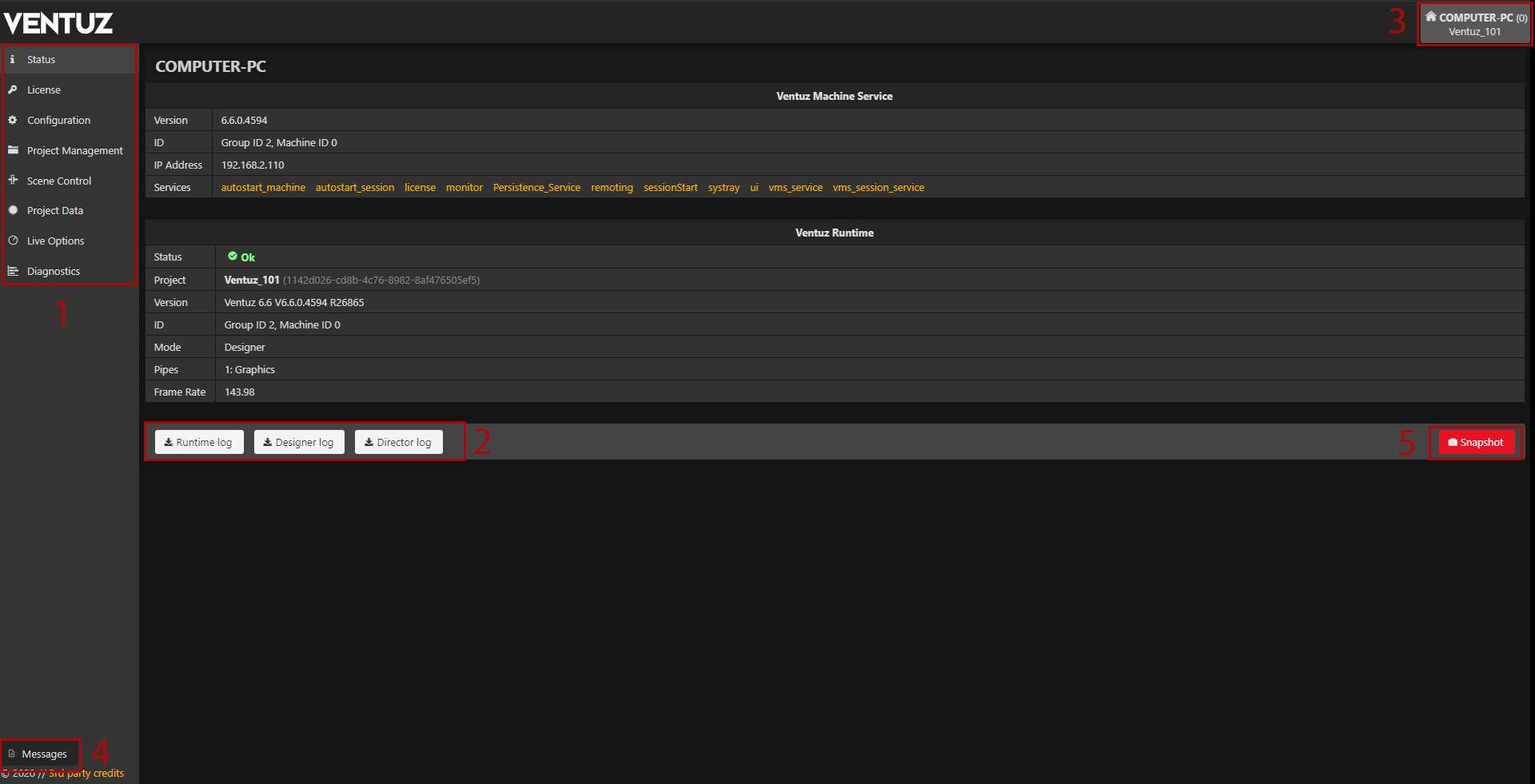Click the Messages document icon

[13, 754]
